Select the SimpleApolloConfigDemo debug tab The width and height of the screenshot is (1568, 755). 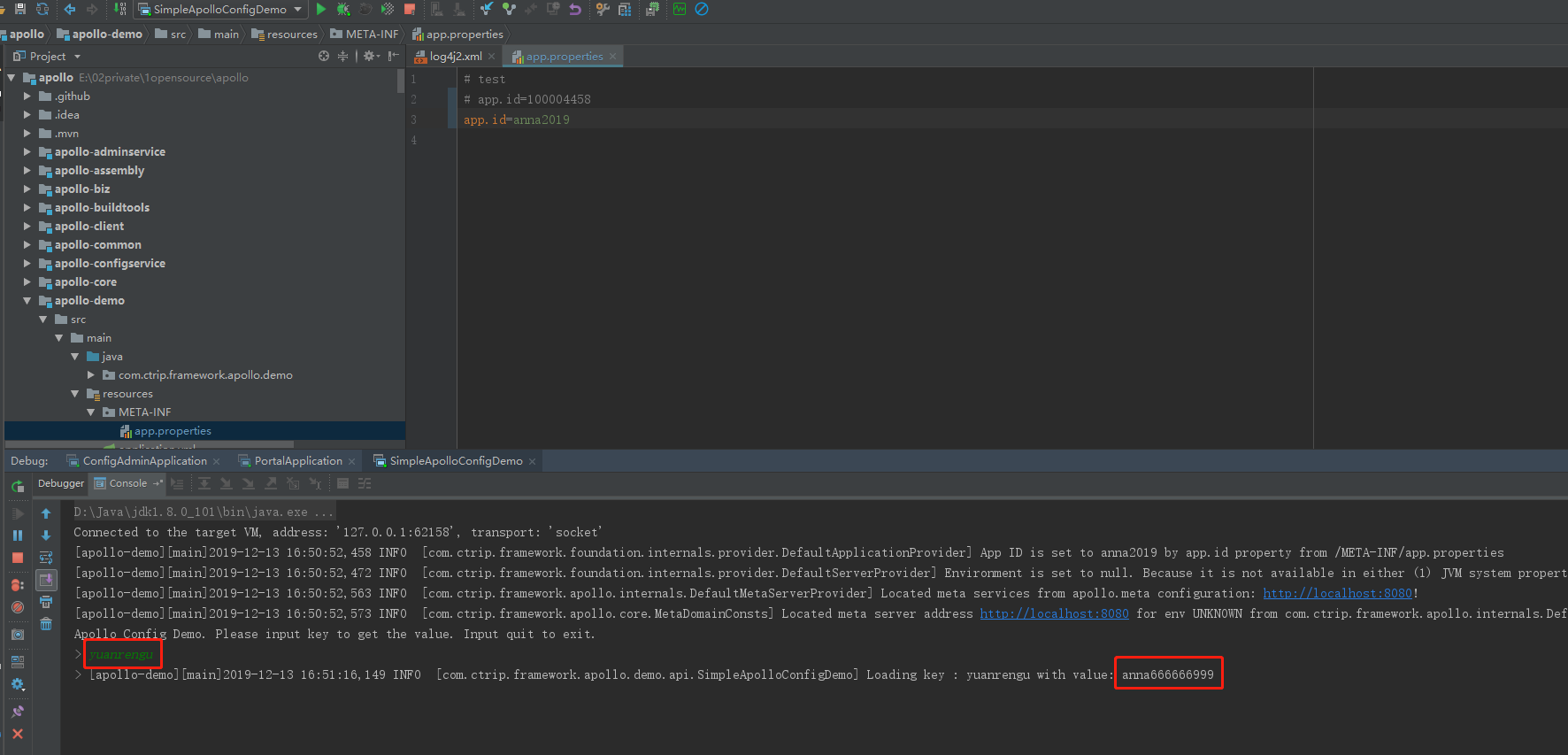[x=456, y=460]
